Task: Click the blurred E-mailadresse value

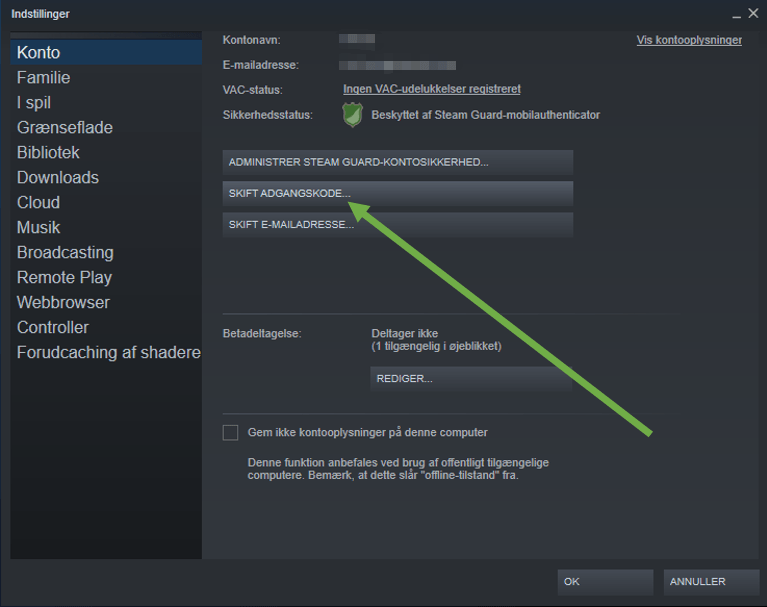Action: [397, 65]
